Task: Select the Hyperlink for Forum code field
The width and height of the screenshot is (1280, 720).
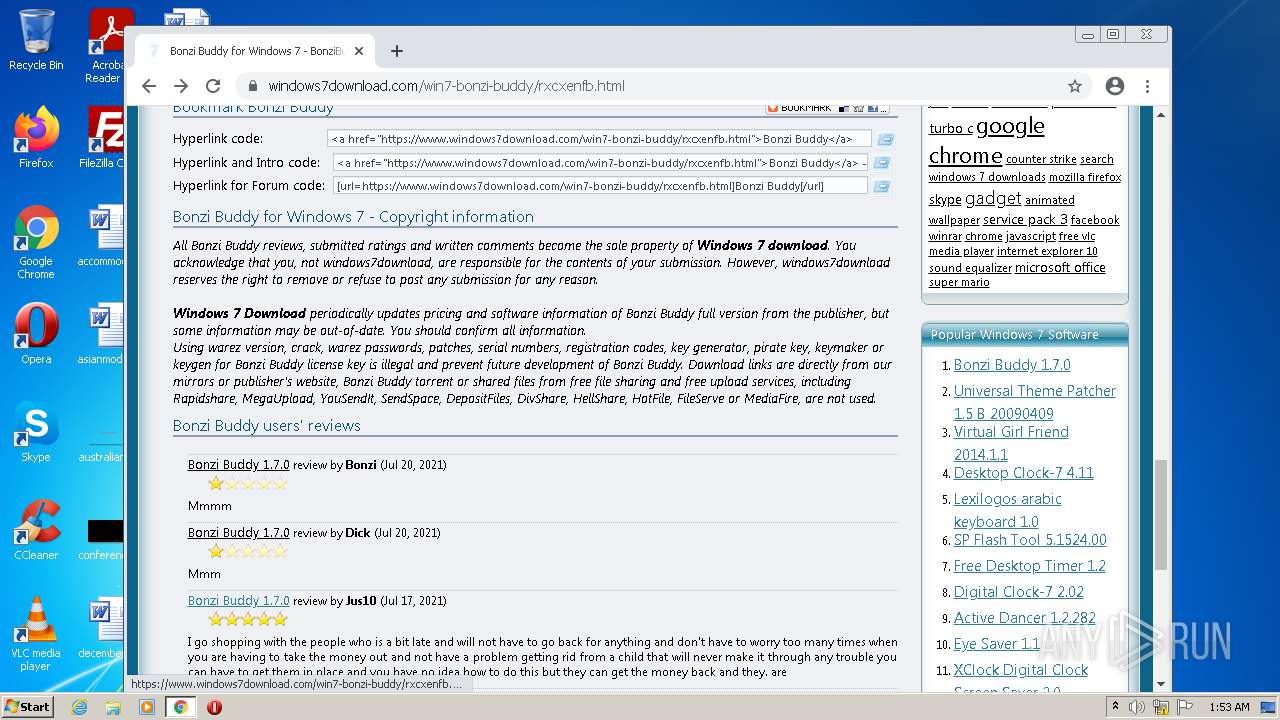Action: click(x=601, y=185)
